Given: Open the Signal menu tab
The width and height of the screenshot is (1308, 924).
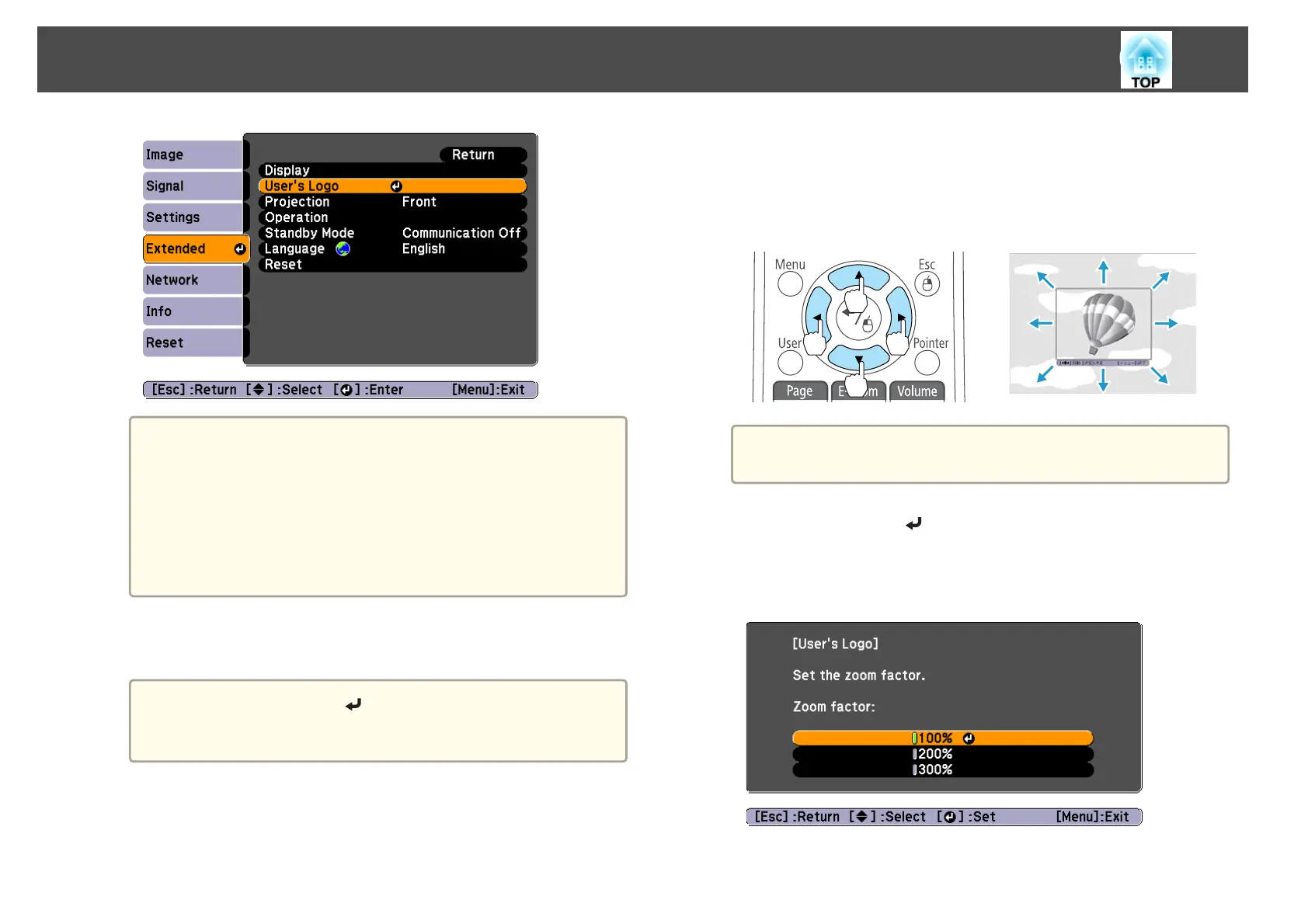Looking at the screenshot, I should pyautogui.click(x=194, y=186).
